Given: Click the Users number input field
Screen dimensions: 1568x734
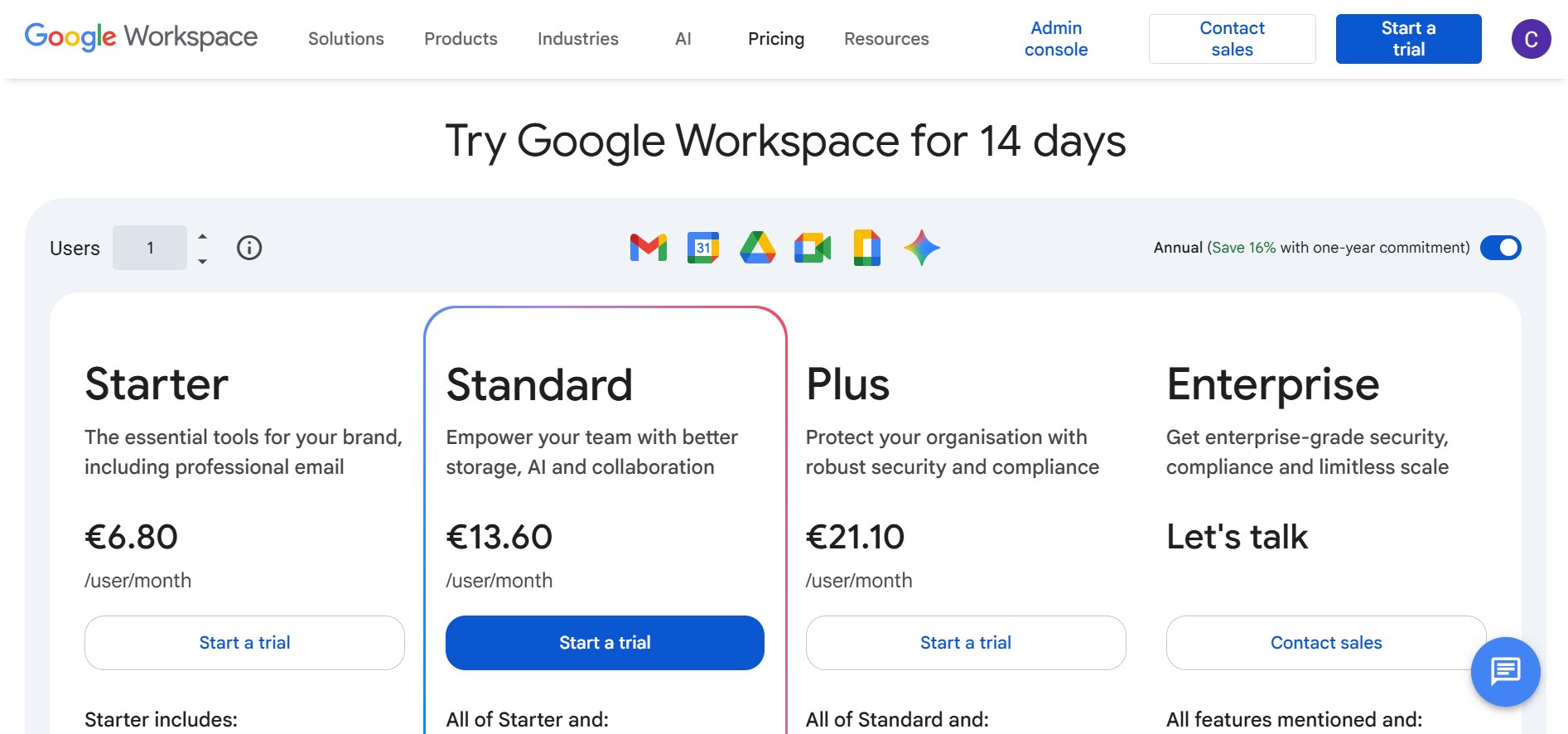Looking at the screenshot, I should (x=150, y=248).
